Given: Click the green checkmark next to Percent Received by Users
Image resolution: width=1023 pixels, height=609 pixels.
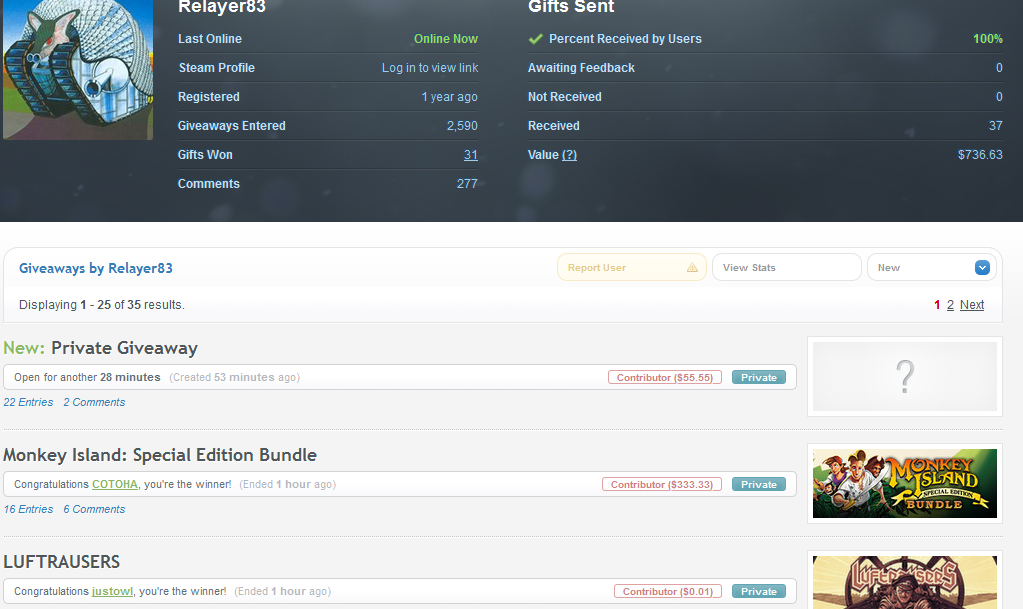Looking at the screenshot, I should [x=536, y=39].
